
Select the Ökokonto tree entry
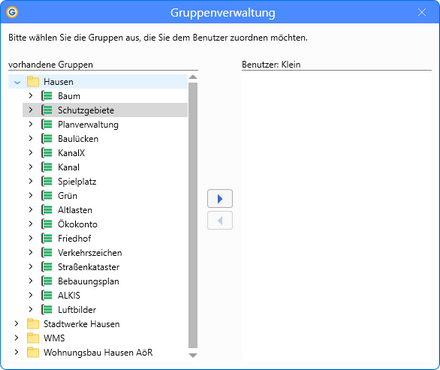point(78,224)
